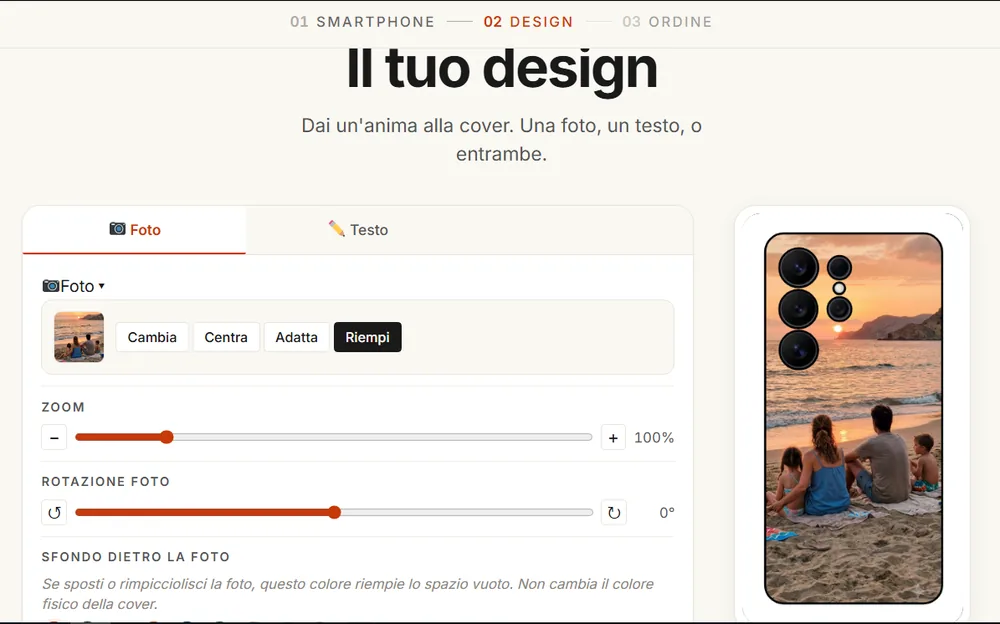The image size is (1000, 624).
Task: Switch to the Testo tab
Action: coord(358,230)
